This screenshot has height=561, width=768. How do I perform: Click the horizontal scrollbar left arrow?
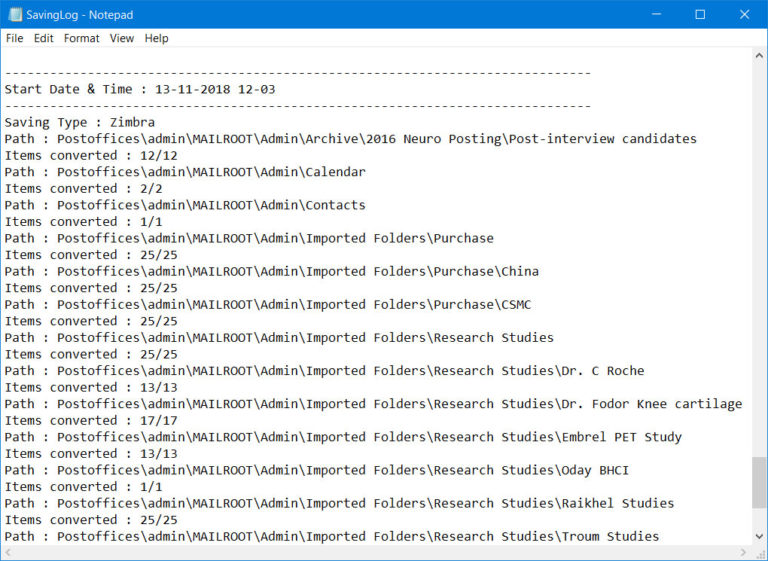click(9, 553)
